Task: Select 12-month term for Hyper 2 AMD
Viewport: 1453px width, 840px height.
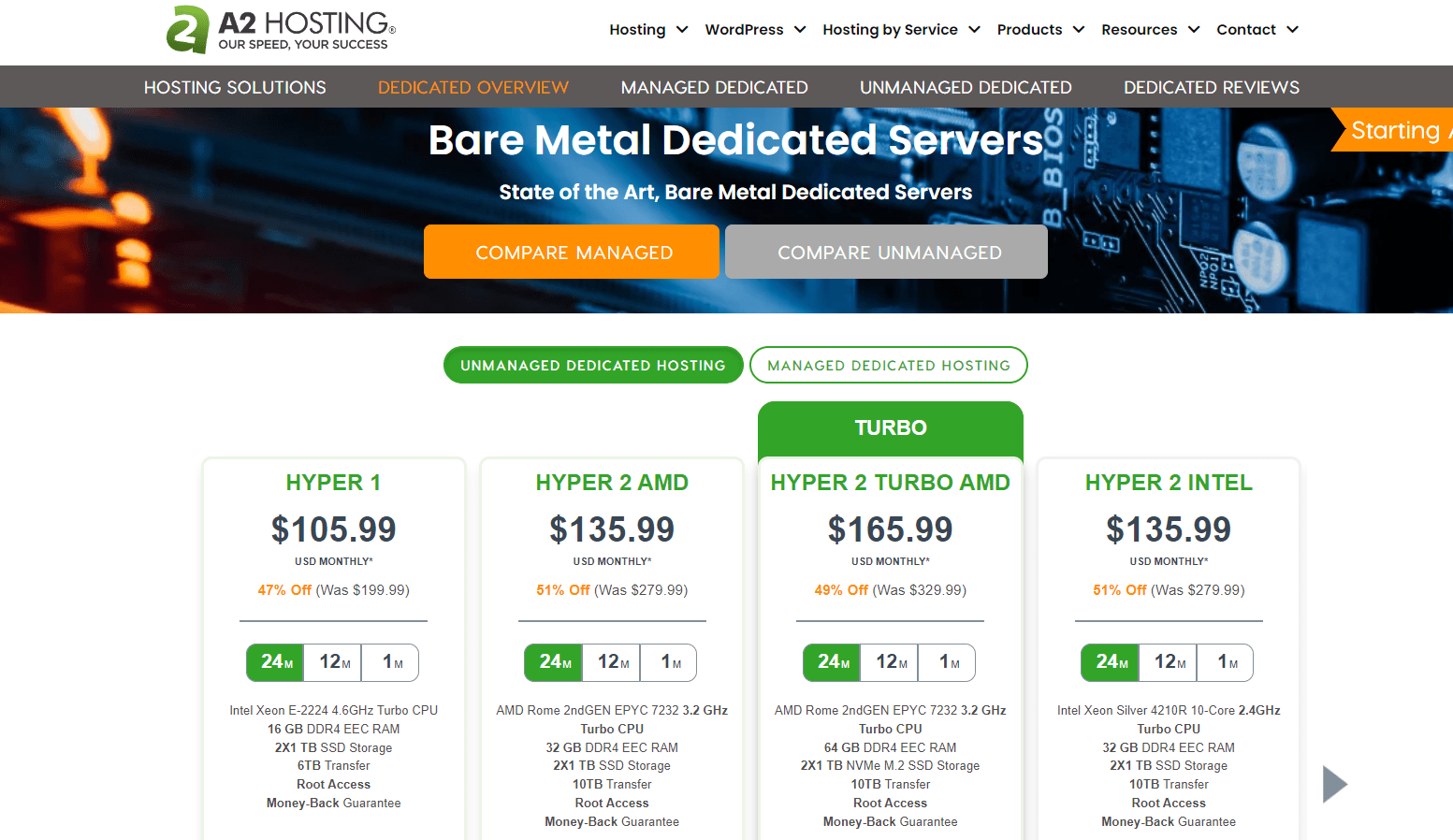Action: (612, 662)
